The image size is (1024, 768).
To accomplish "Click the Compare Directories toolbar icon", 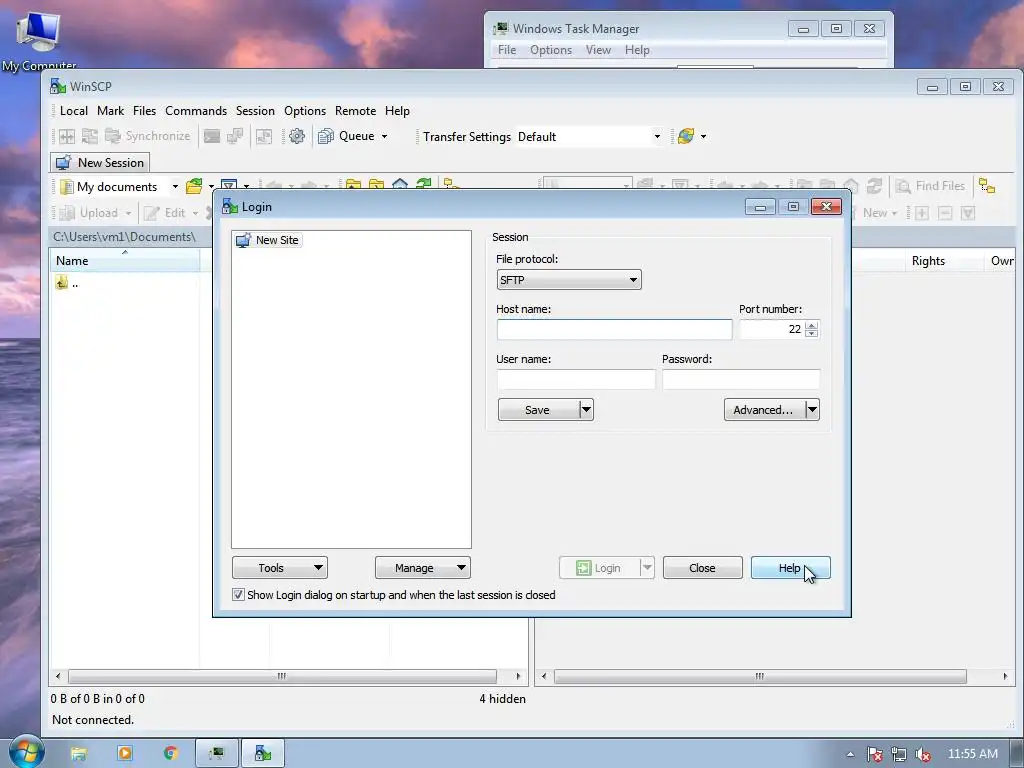I will (67, 136).
